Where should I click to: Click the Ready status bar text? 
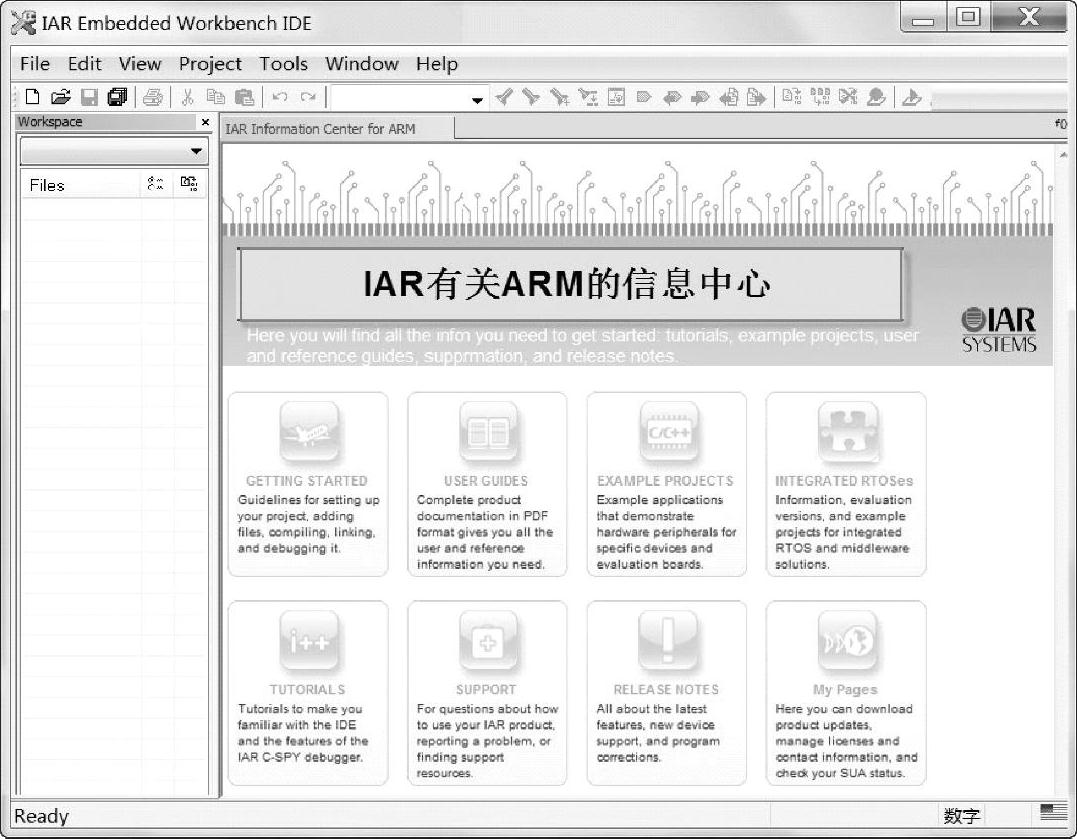pyautogui.click(x=41, y=816)
